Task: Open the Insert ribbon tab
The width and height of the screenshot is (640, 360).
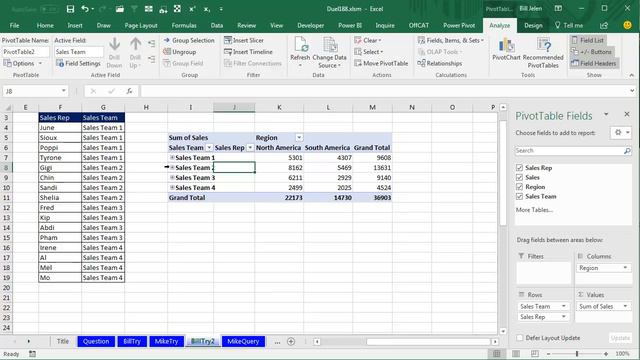Action: 75,25
